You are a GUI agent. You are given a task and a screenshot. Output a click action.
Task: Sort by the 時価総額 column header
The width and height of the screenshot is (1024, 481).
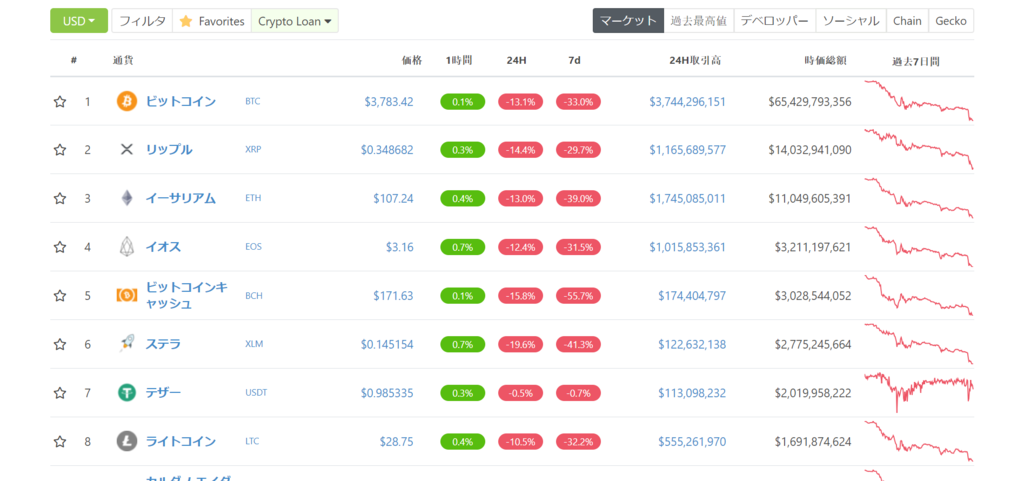pyautogui.click(x=825, y=61)
